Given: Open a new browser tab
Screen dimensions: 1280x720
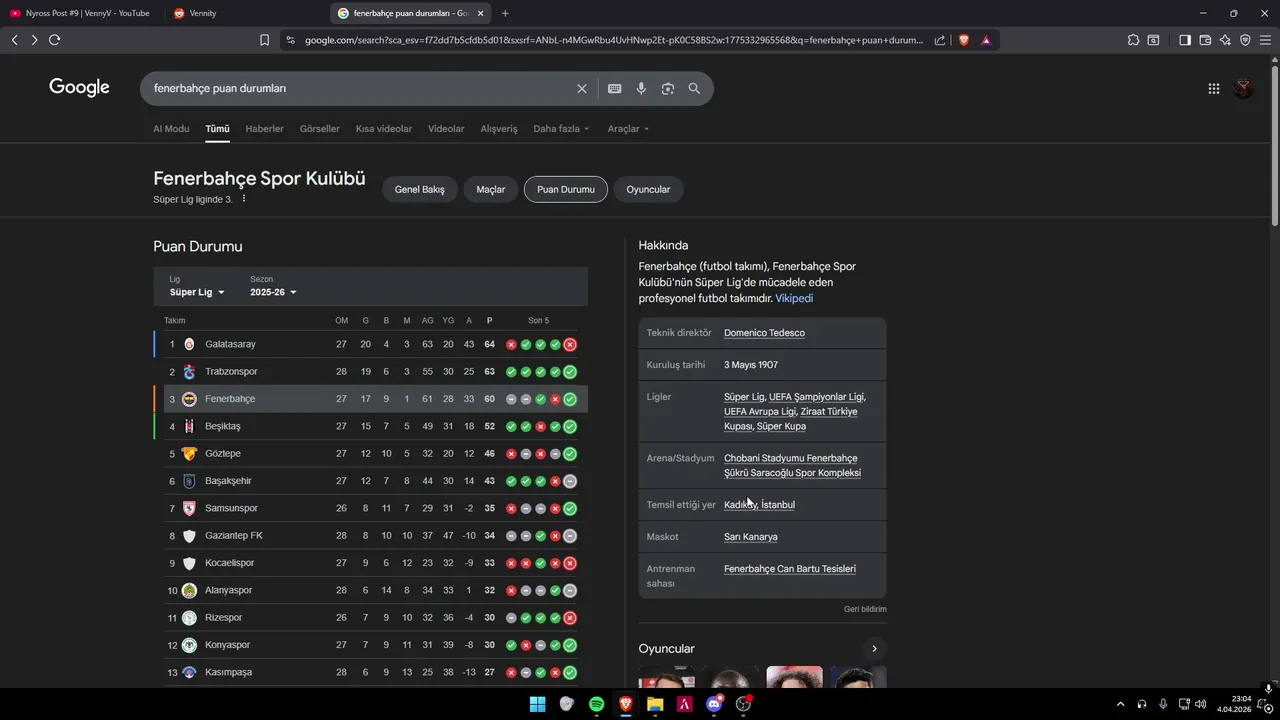Looking at the screenshot, I should pos(505,13).
